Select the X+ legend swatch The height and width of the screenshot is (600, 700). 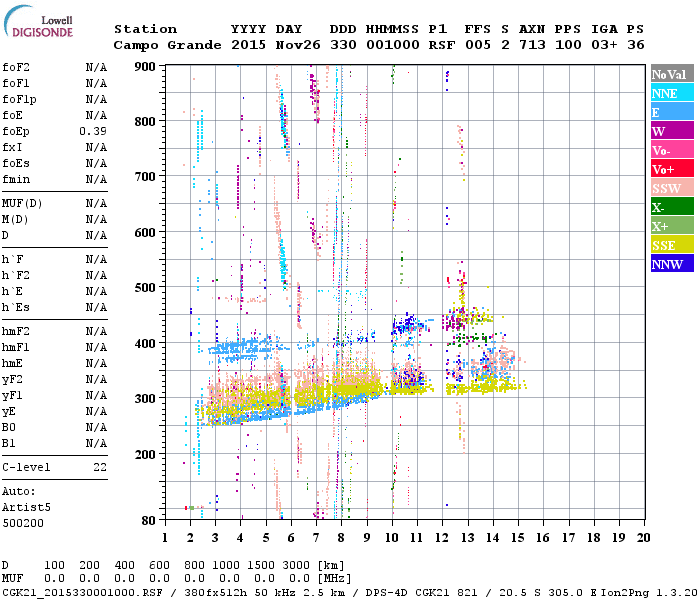point(672,226)
